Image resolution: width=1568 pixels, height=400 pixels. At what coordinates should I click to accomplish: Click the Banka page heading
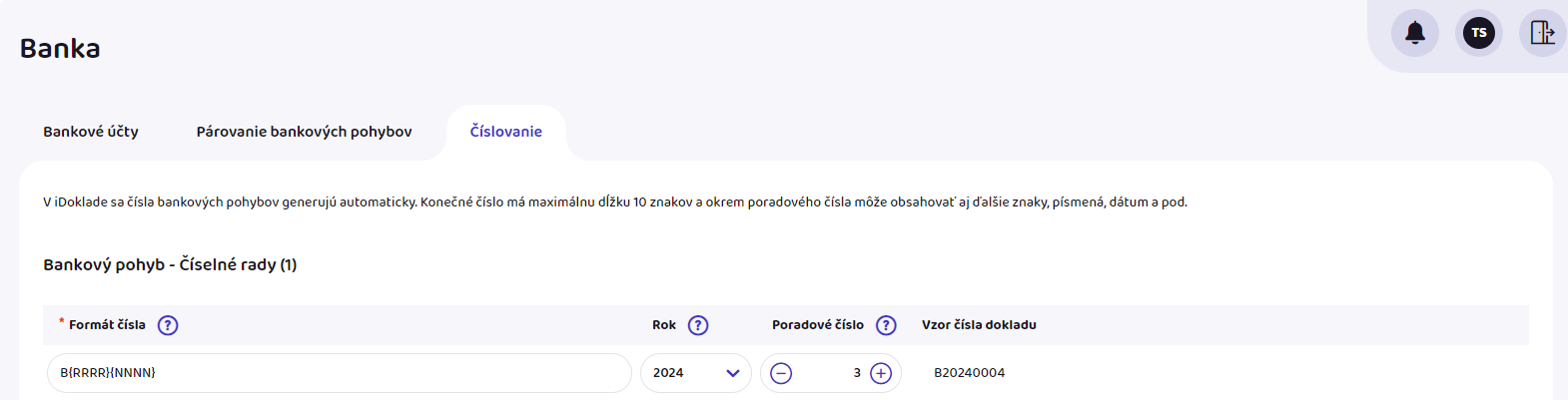point(60,49)
